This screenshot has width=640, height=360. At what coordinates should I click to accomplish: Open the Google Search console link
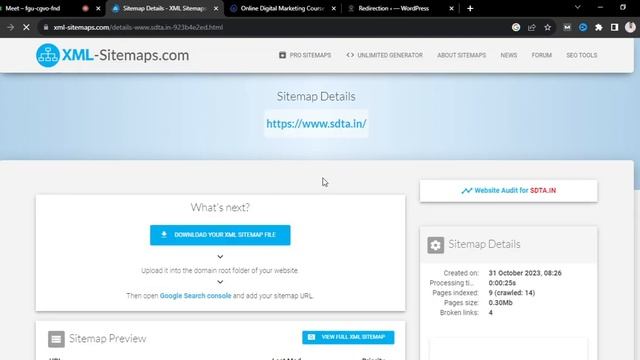coord(195,296)
